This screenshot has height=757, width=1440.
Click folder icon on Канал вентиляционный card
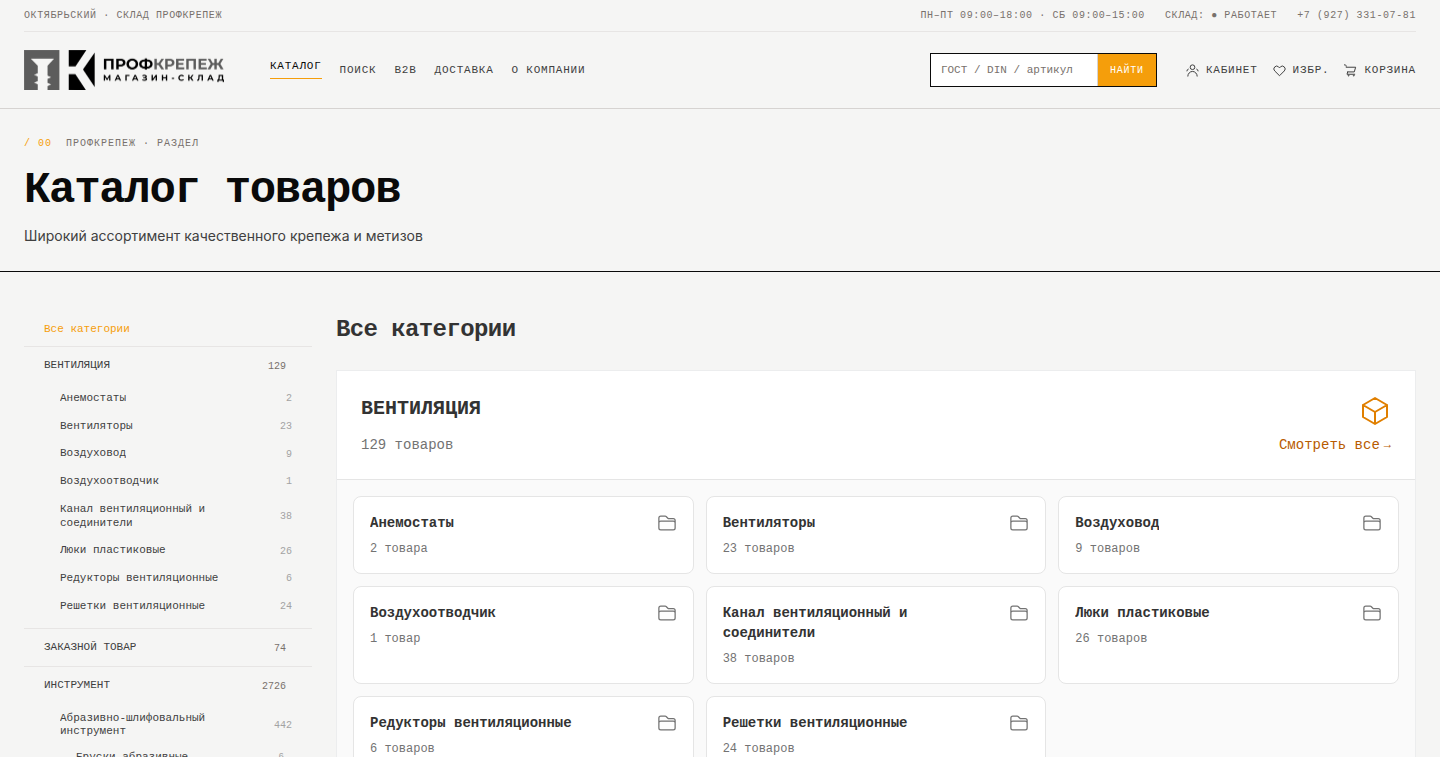(x=1019, y=613)
